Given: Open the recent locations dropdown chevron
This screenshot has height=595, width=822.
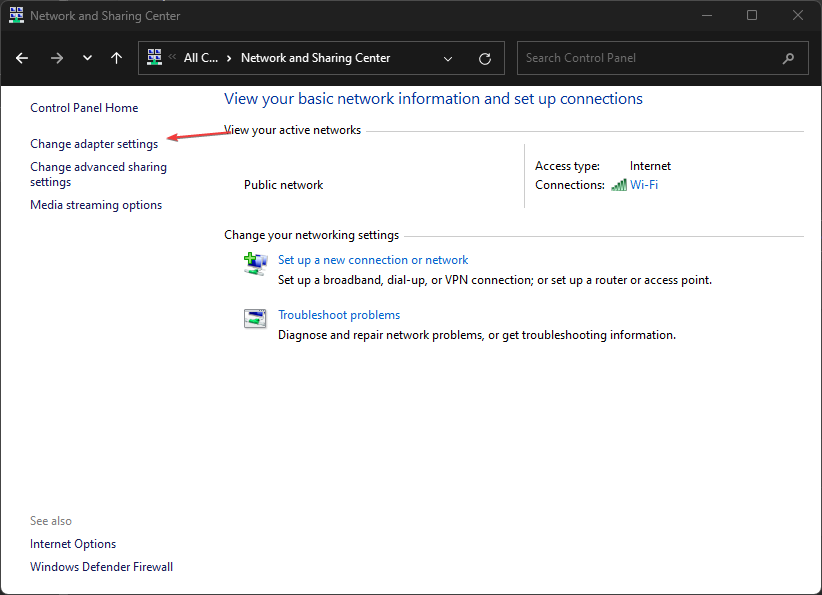Looking at the screenshot, I should (87, 58).
